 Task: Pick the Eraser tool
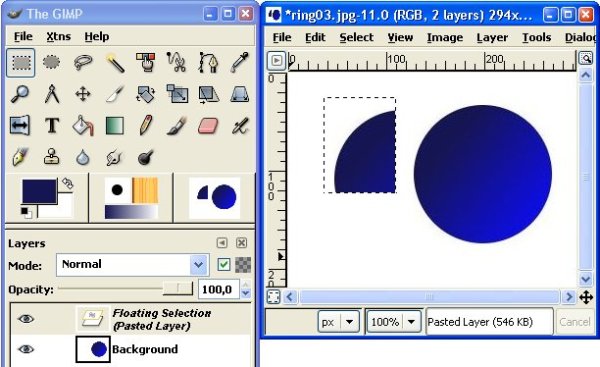(x=208, y=126)
